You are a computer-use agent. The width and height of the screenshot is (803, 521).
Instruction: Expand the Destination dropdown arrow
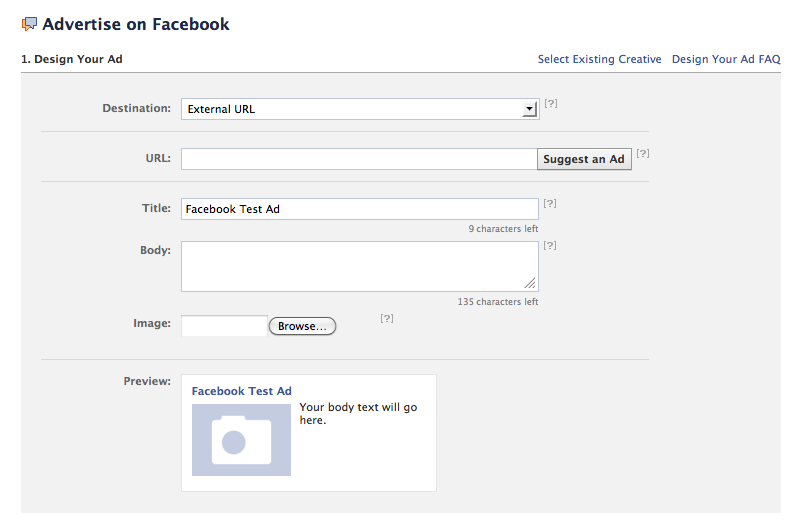pos(530,109)
